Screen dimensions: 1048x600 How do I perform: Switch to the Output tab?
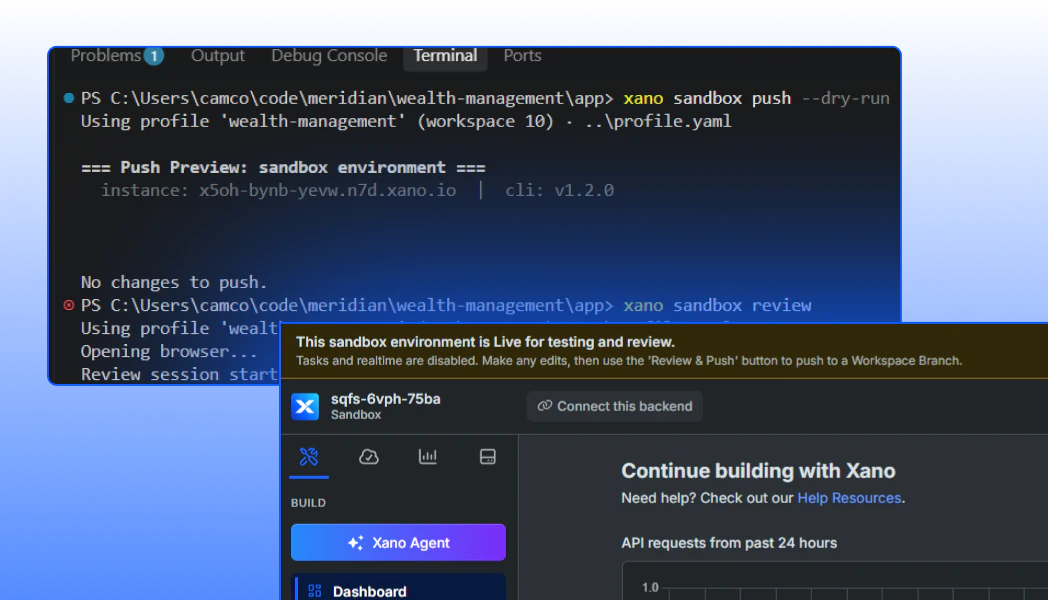click(x=218, y=55)
